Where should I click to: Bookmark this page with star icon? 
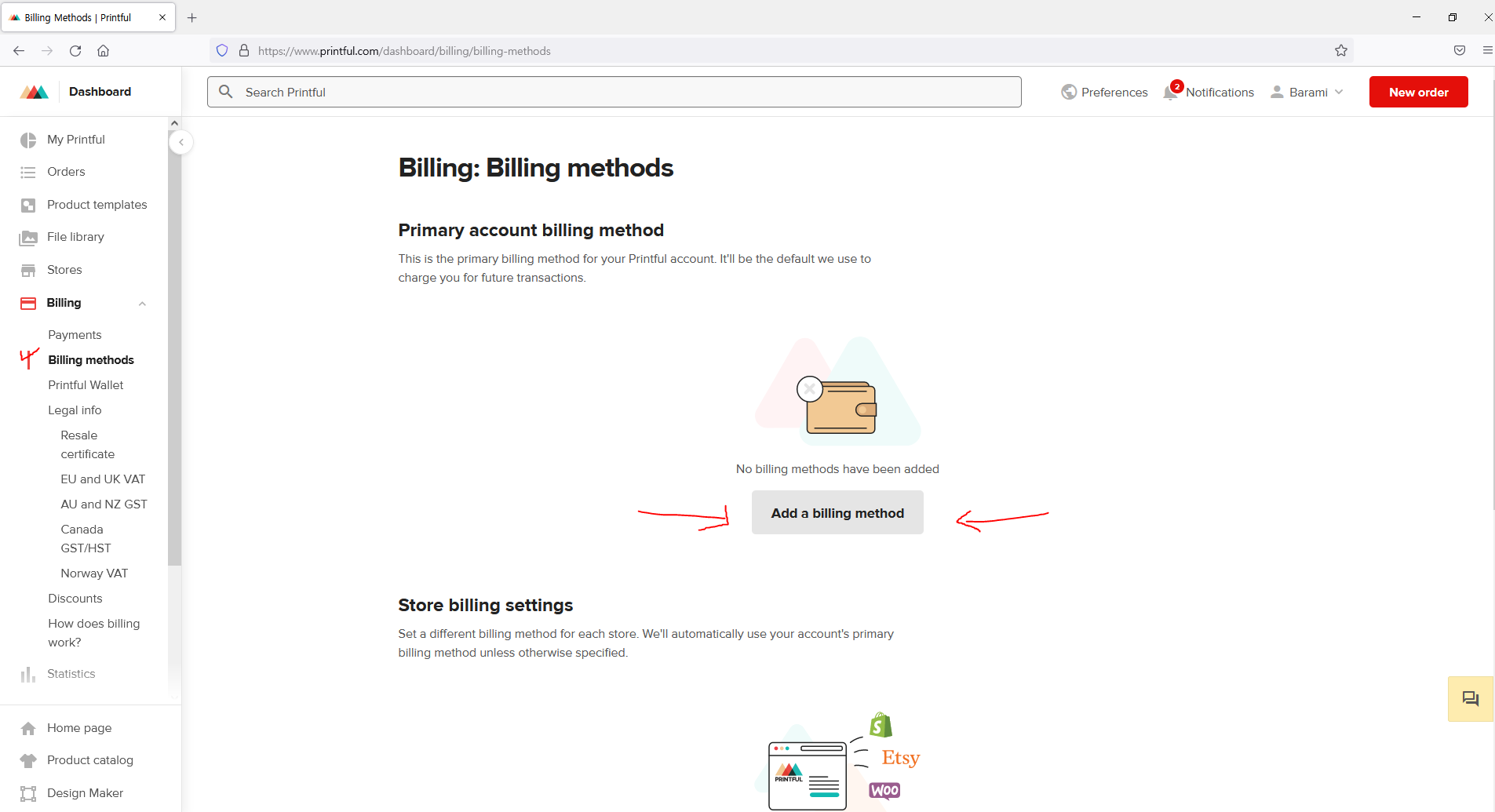[1341, 50]
